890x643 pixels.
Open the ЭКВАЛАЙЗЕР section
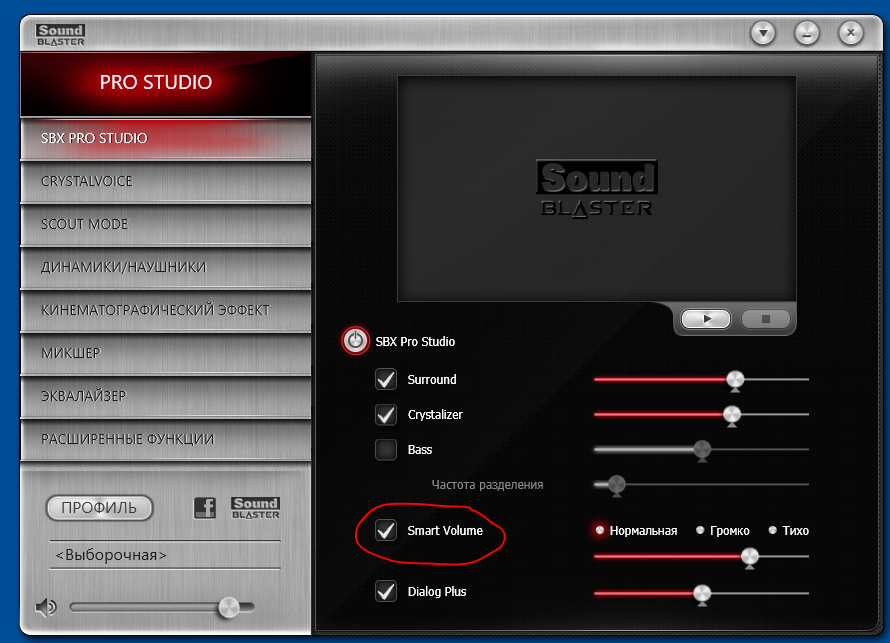[166, 396]
